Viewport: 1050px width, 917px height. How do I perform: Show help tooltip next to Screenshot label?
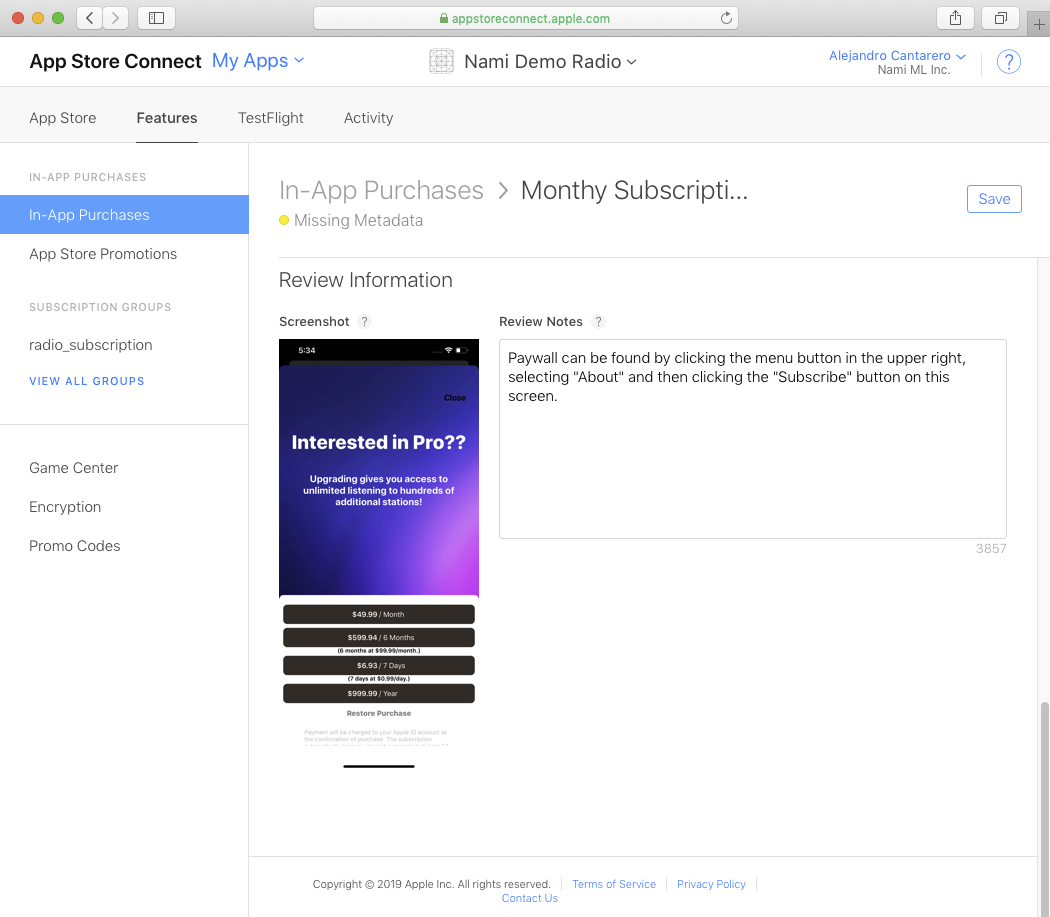[364, 322]
